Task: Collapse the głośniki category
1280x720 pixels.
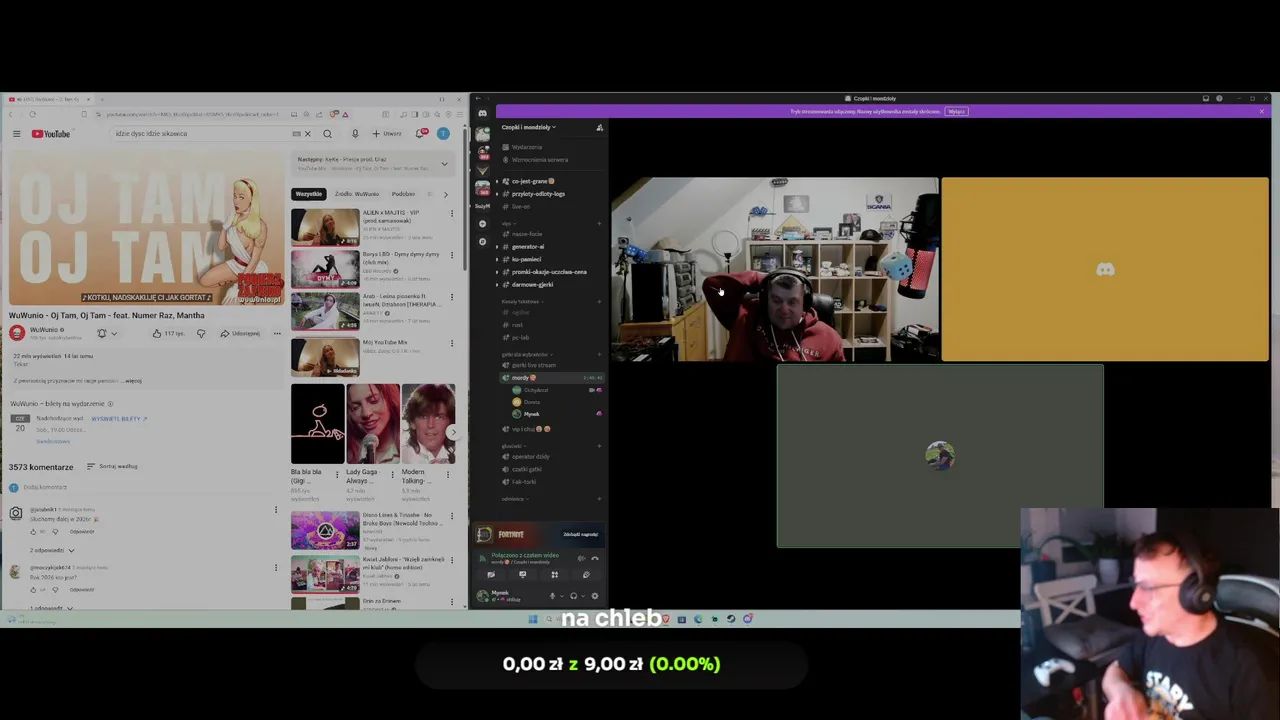Action: (512, 446)
